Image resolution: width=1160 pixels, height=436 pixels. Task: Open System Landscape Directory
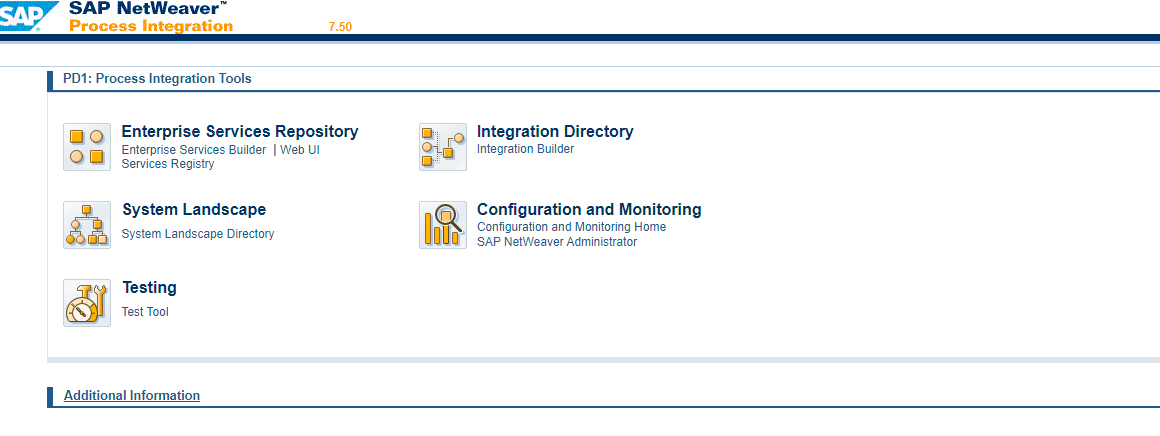click(x=198, y=234)
